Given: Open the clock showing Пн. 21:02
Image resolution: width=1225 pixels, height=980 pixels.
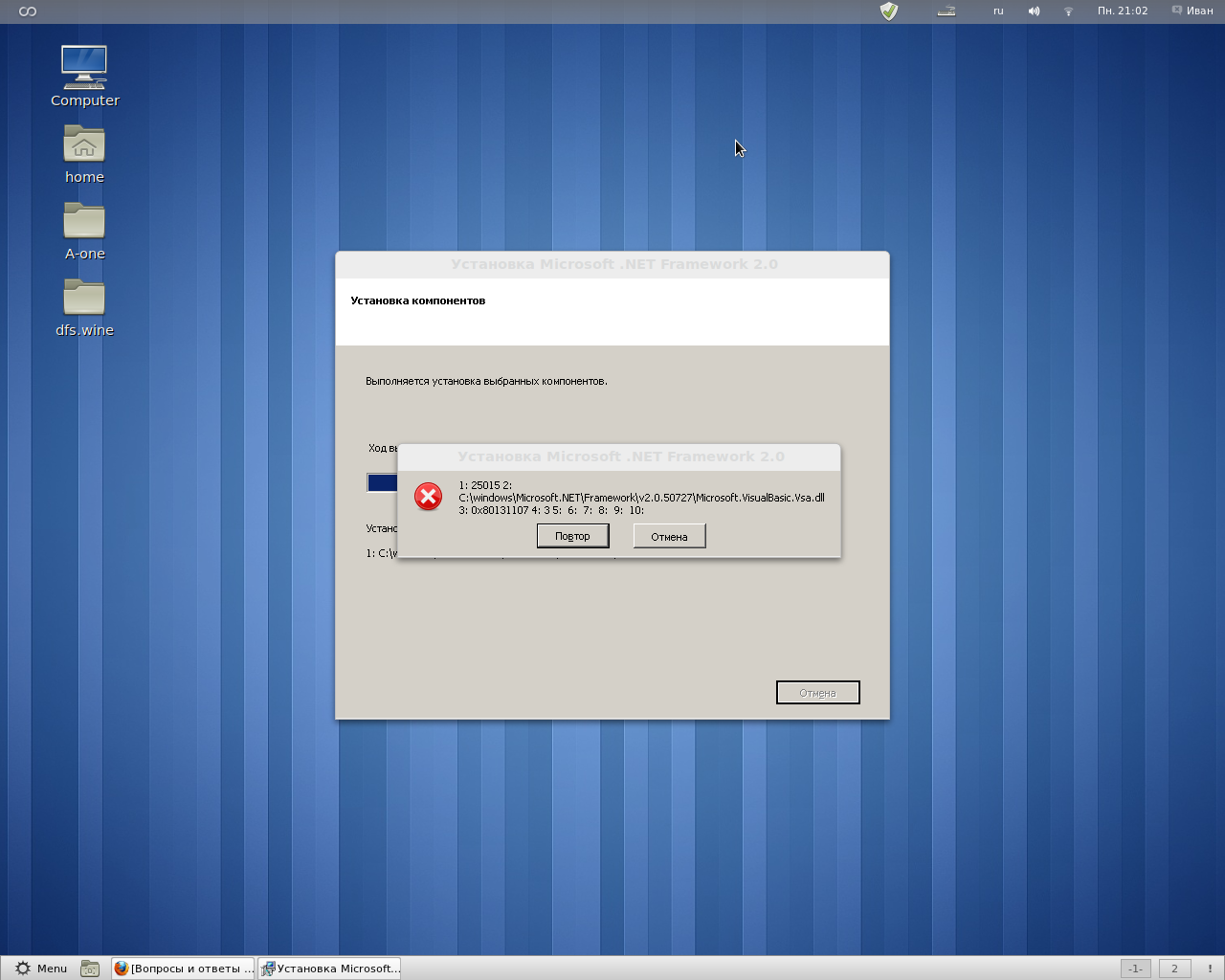Looking at the screenshot, I should pos(1123,11).
